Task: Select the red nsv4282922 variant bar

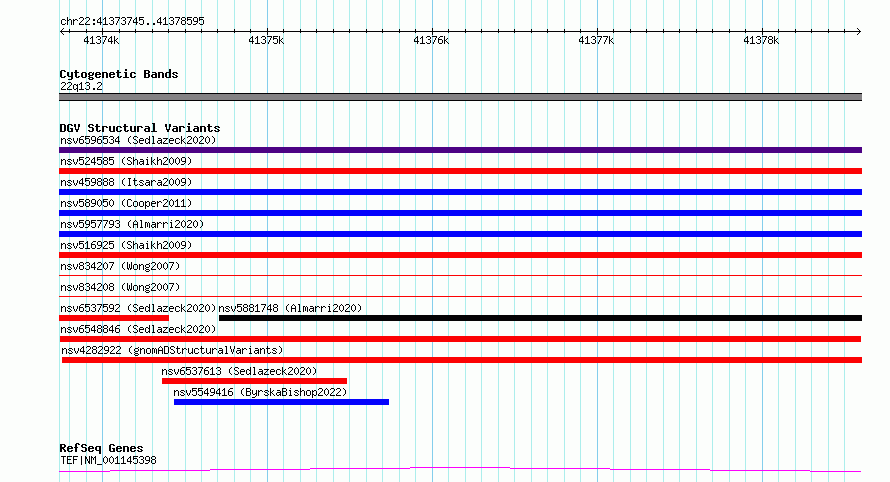Action: click(462, 360)
